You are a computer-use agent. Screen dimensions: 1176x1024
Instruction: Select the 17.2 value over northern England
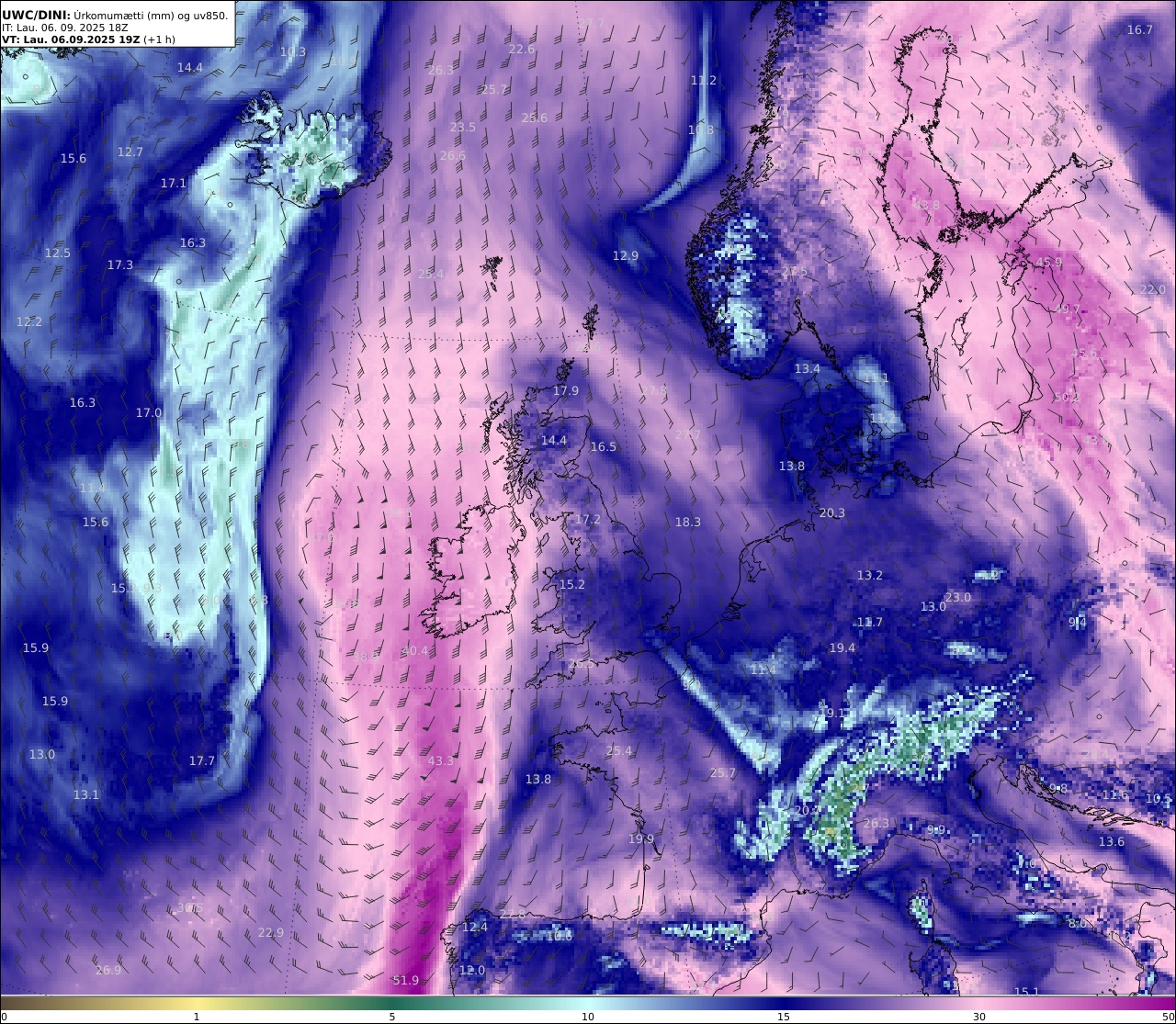coord(587,519)
